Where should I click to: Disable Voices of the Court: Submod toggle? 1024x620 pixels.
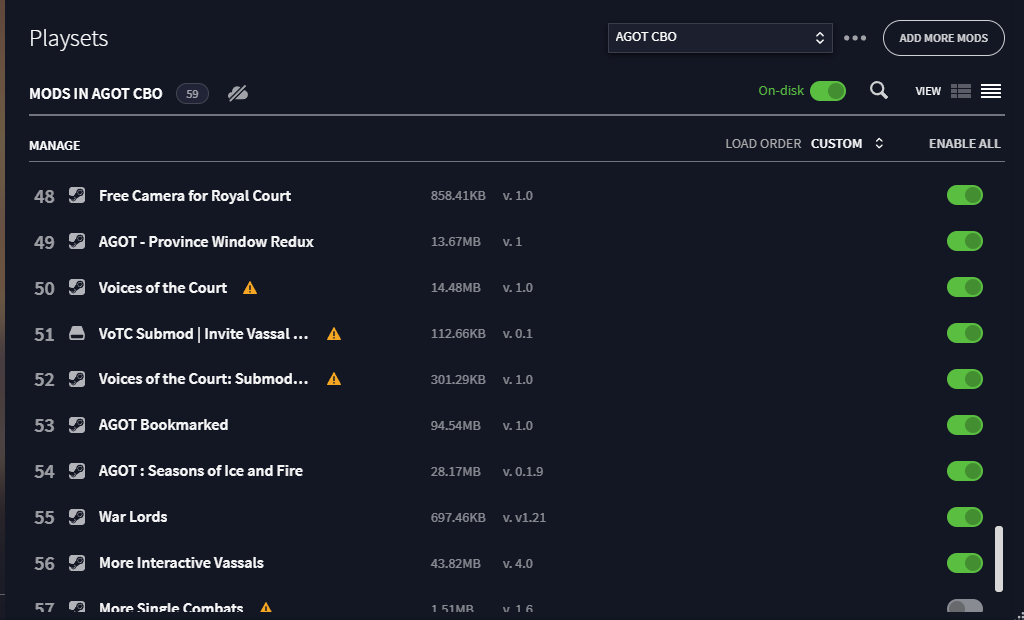tap(965, 379)
